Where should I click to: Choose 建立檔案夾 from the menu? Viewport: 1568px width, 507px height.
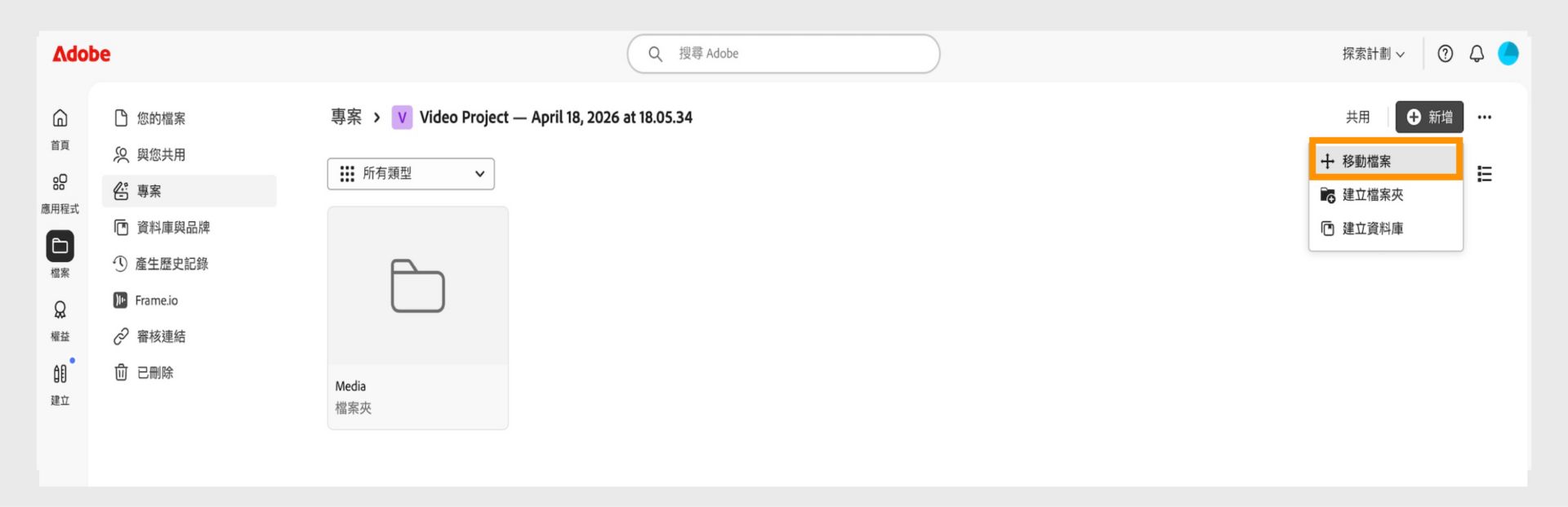pyautogui.click(x=1386, y=195)
